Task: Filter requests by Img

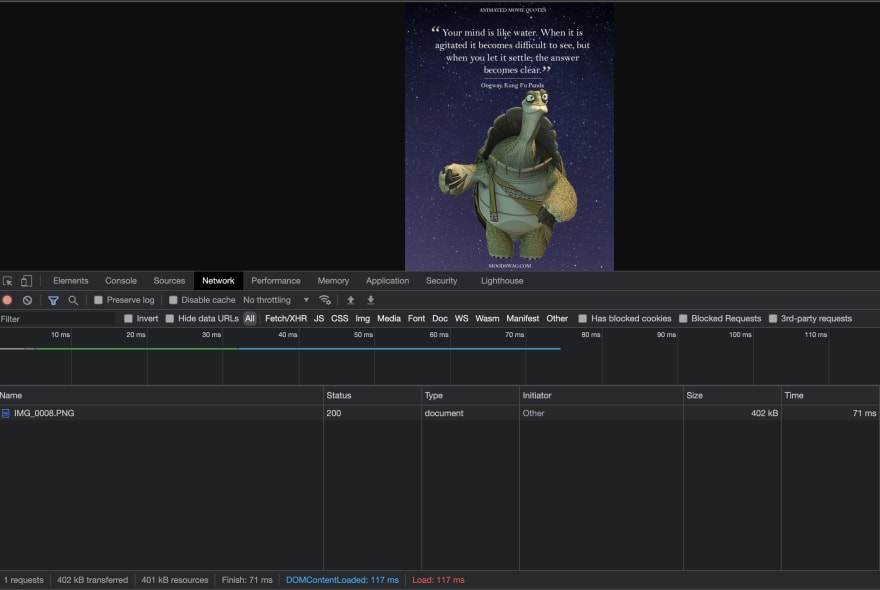Action: click(363, 318)
